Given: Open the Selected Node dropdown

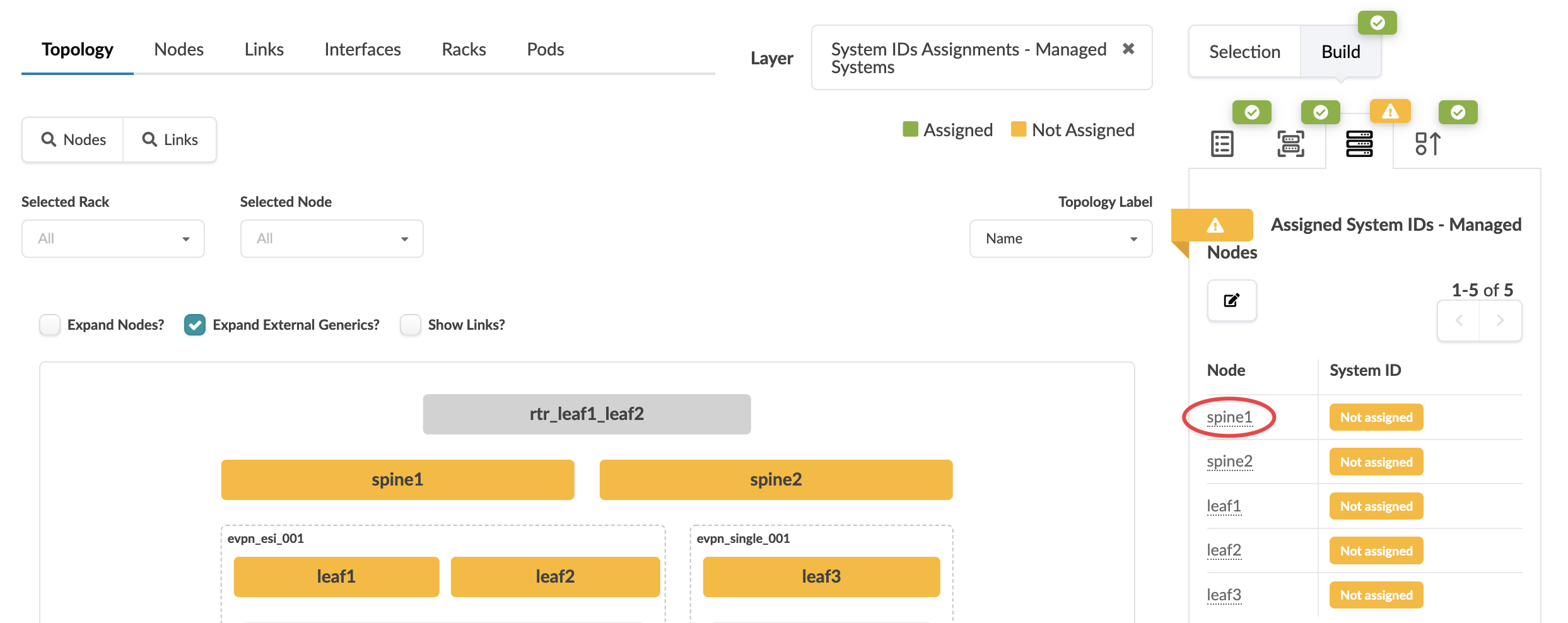Looking at the screenshot, I should (332, 238).
